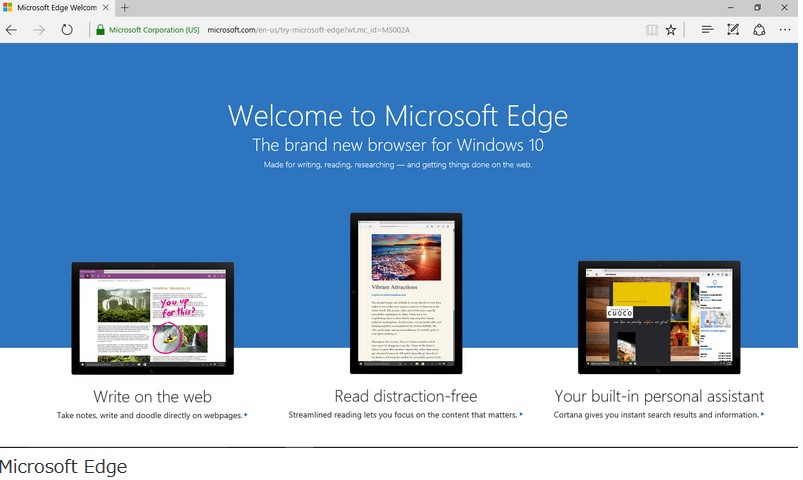The height and width of the screenshot is (480, 803).
Task: Open 'Cortana gives you instant search' link
Action: pos(658,415)
